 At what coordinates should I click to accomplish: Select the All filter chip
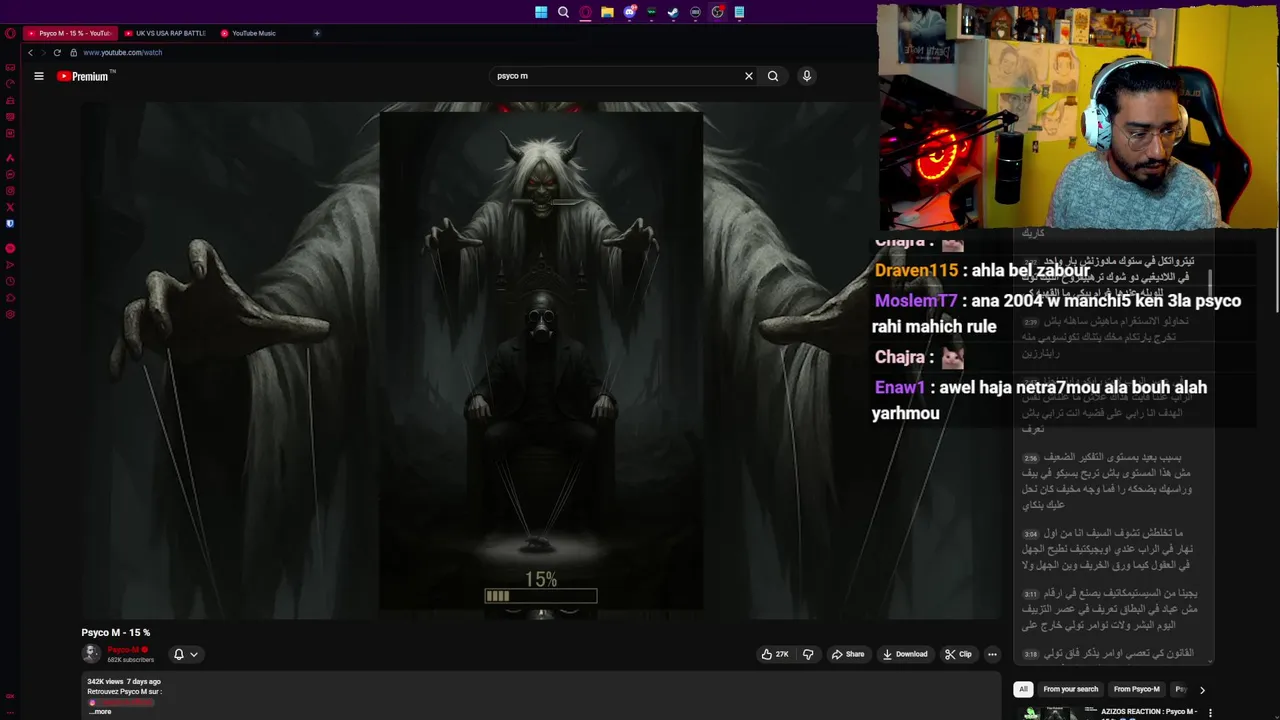click(x=1023, y=689)
